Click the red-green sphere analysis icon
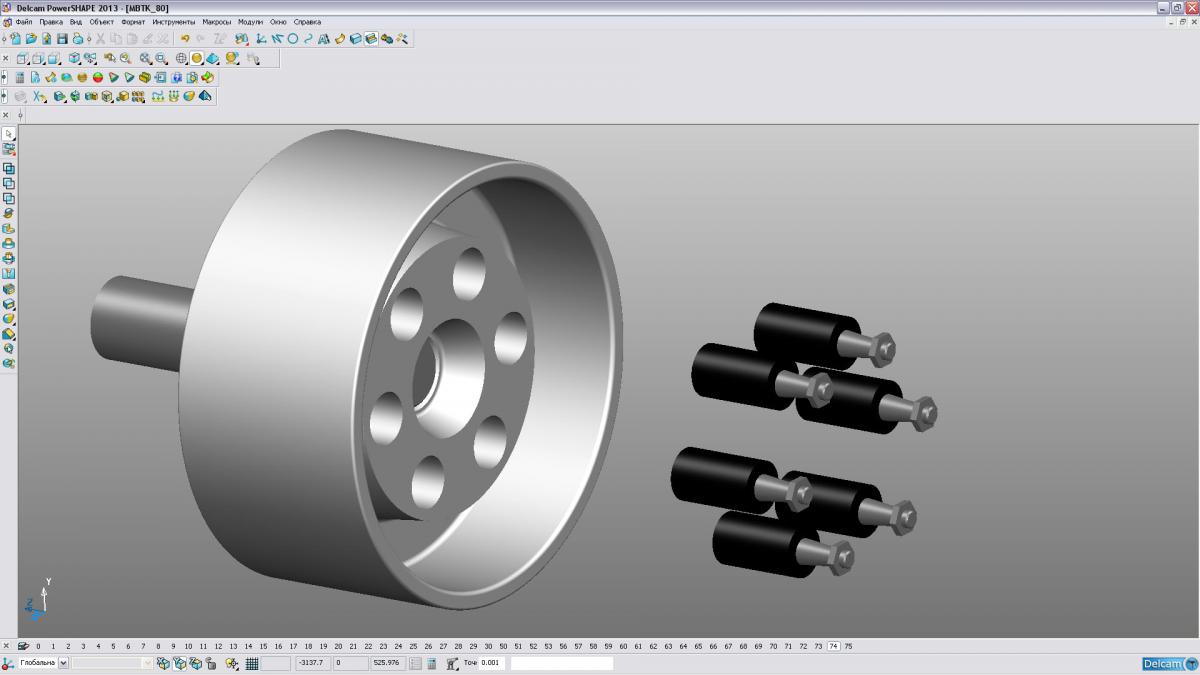This screenshot has height=675, width=1200. [x=98, y=77]
